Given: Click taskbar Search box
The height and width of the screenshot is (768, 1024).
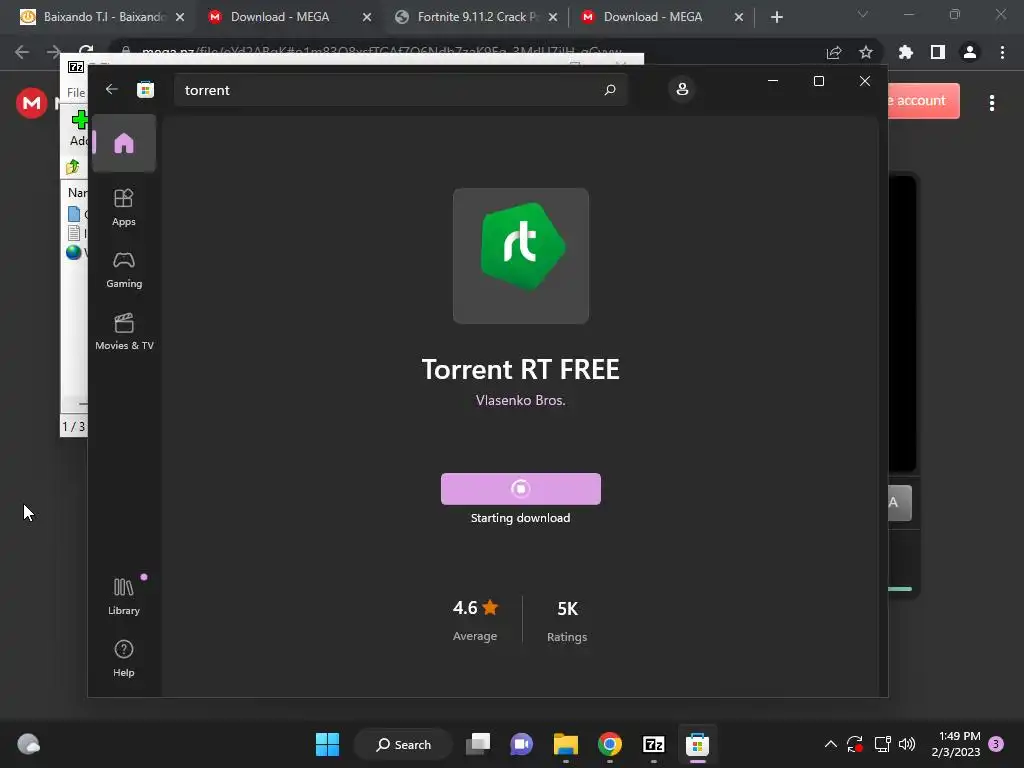Looking at the screenshot, I should point(403,744).
